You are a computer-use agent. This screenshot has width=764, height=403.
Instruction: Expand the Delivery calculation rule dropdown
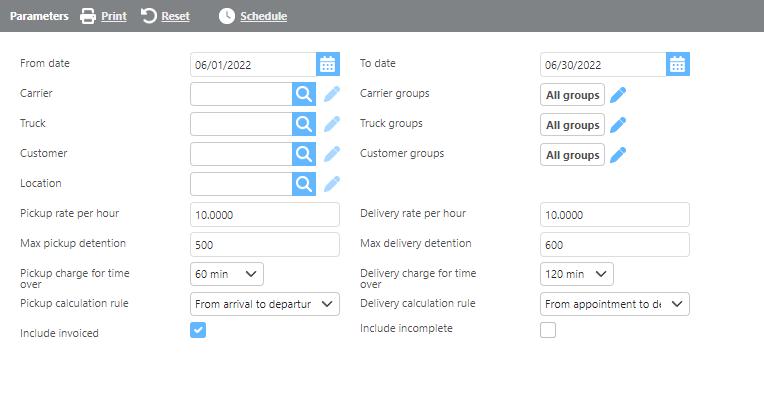[x=615, y=304]
